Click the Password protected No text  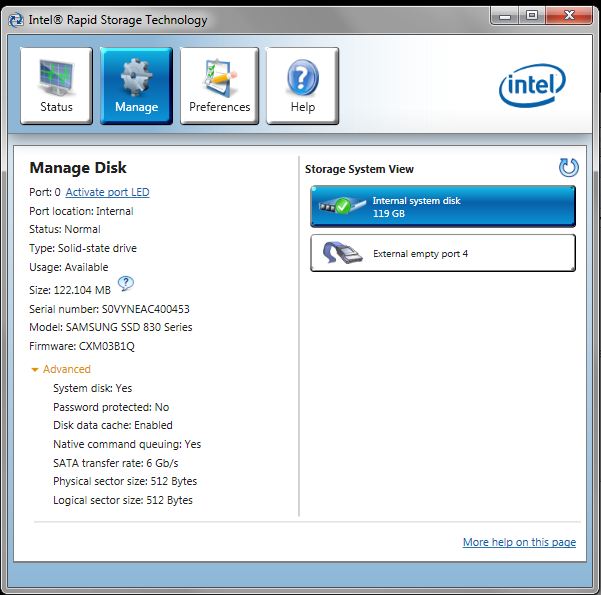click(111, 407)
